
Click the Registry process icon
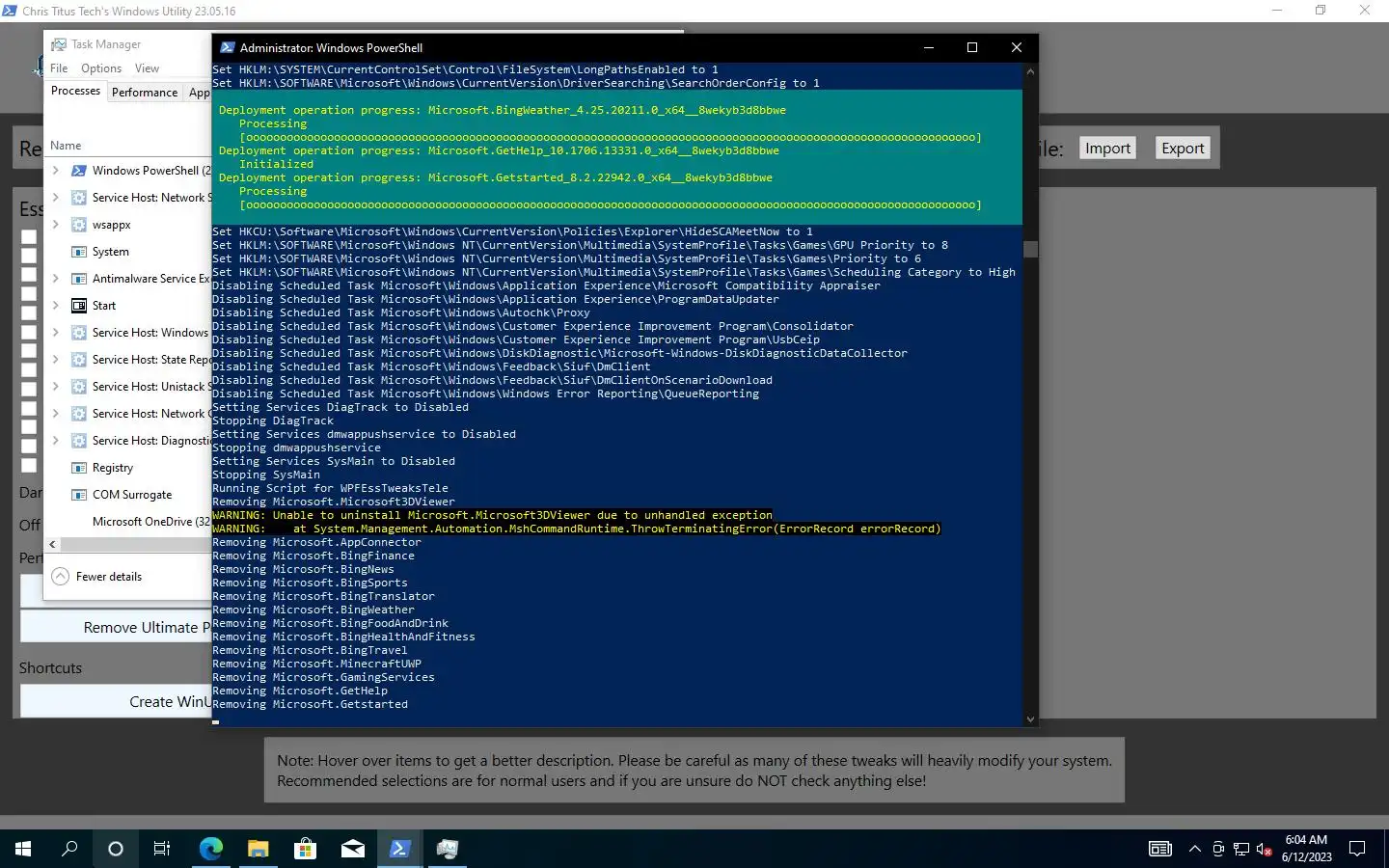tap(79, 468)
